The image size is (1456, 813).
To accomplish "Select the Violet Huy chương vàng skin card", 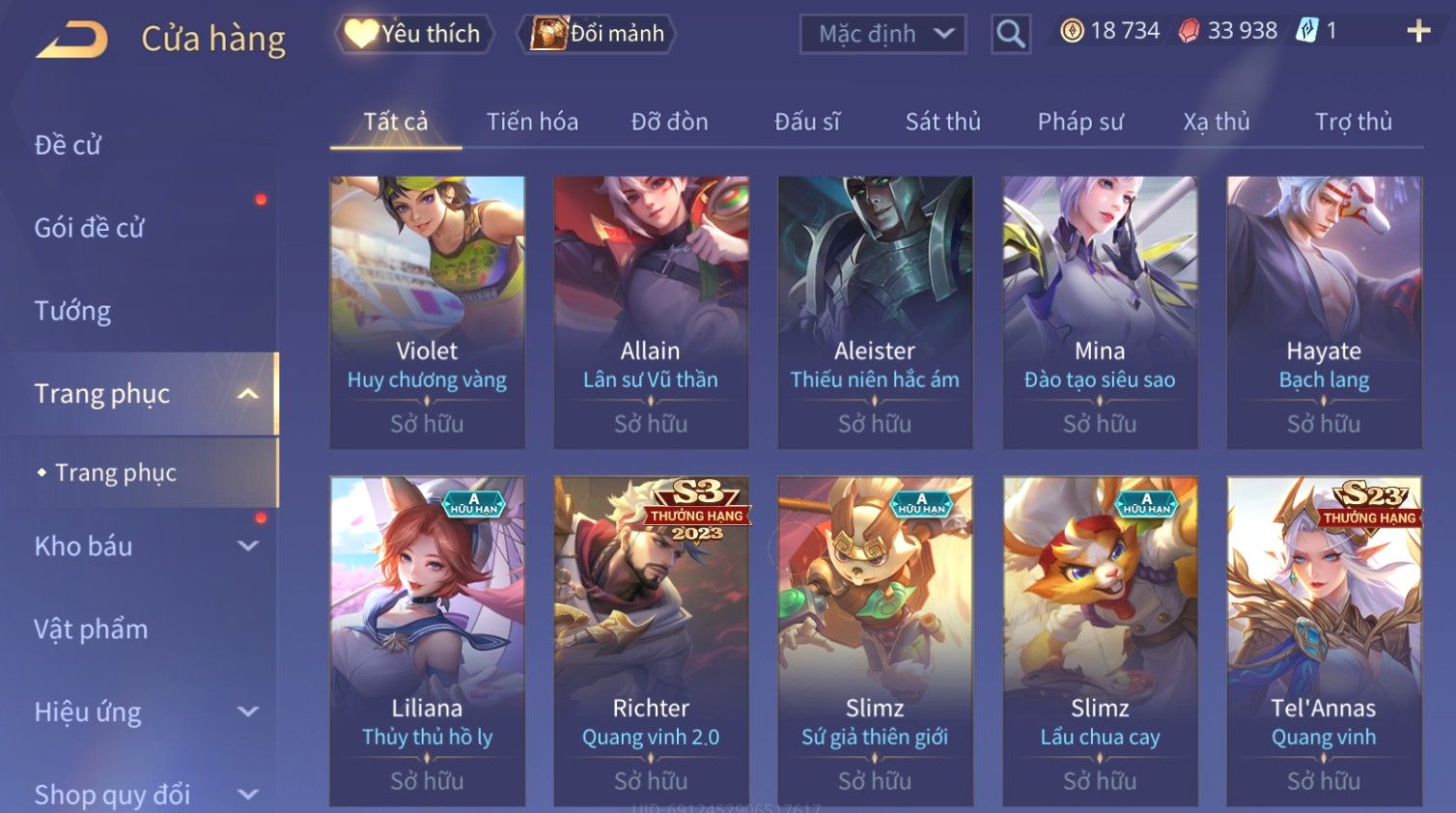I will tap(427, 312).
